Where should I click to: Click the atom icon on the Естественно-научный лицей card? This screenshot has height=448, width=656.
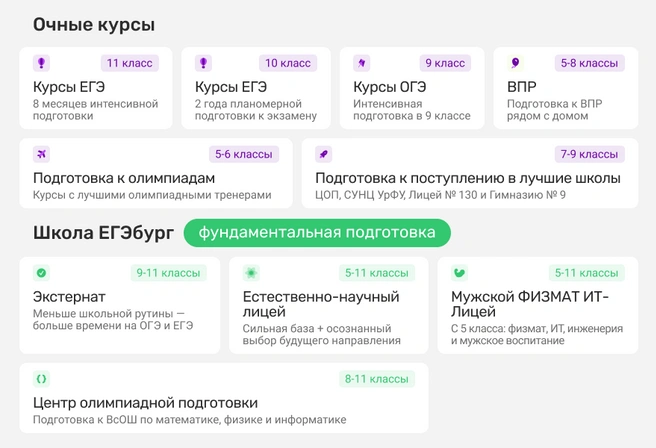[x=251, y=273]
